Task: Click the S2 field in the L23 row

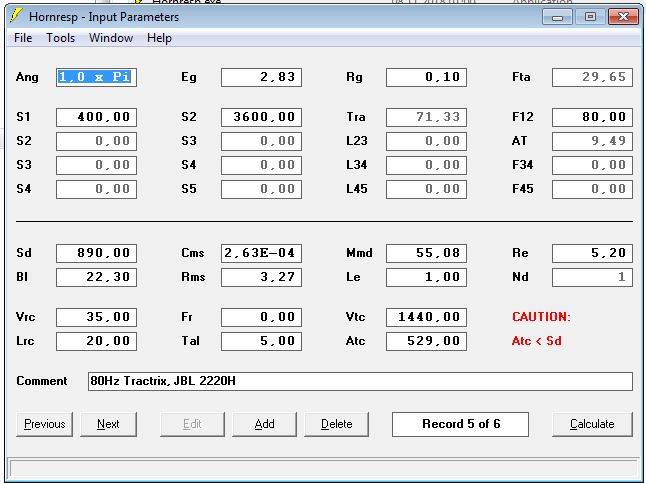Action: (96, 141)
